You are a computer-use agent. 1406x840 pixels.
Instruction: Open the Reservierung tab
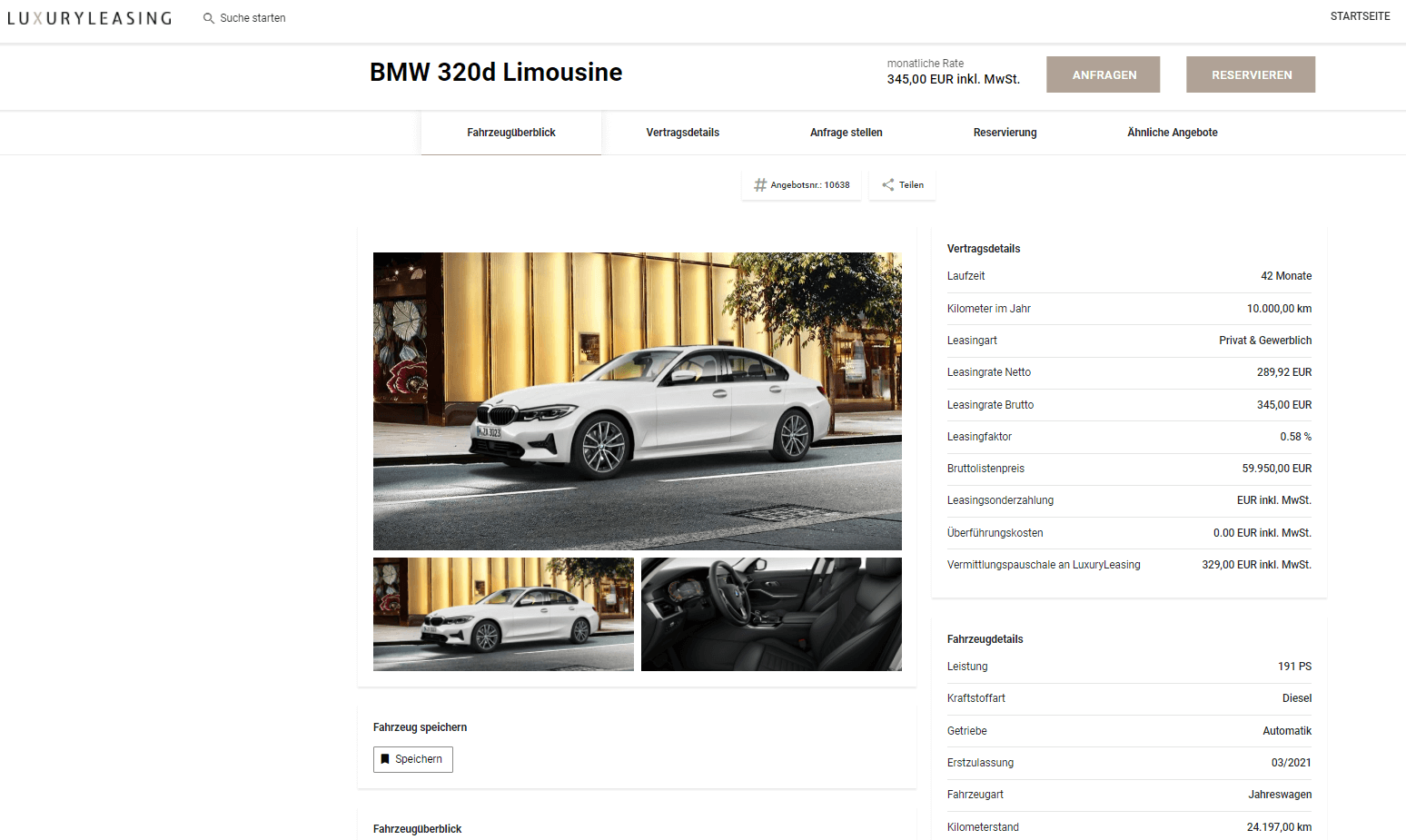1005,133
